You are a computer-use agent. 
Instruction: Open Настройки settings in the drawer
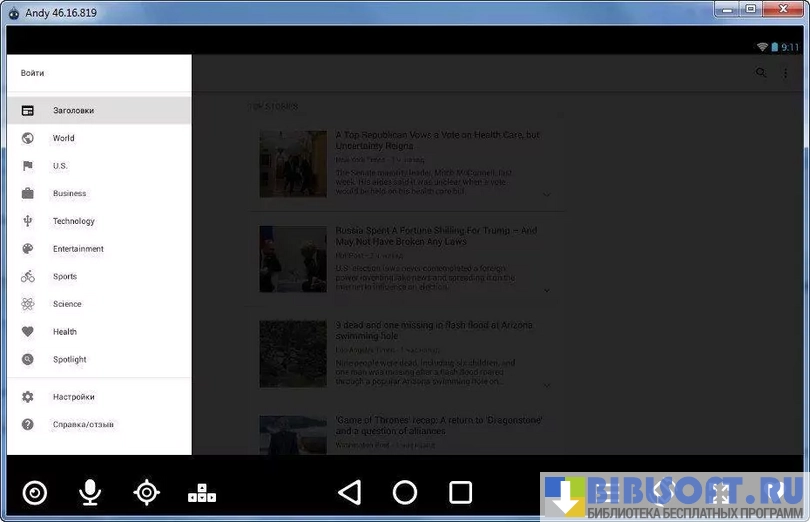click(x=74, y=397)
